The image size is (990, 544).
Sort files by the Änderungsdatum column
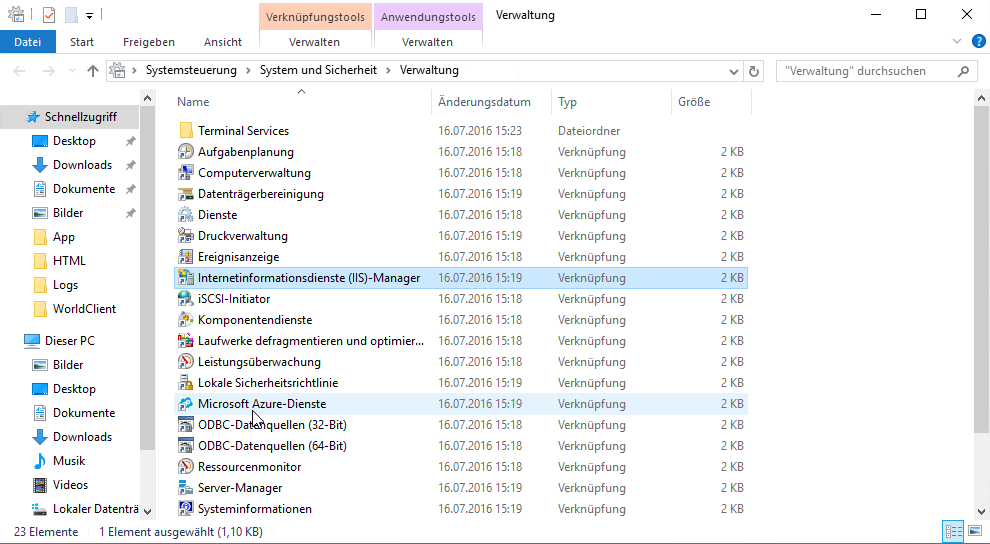(484, 102)
